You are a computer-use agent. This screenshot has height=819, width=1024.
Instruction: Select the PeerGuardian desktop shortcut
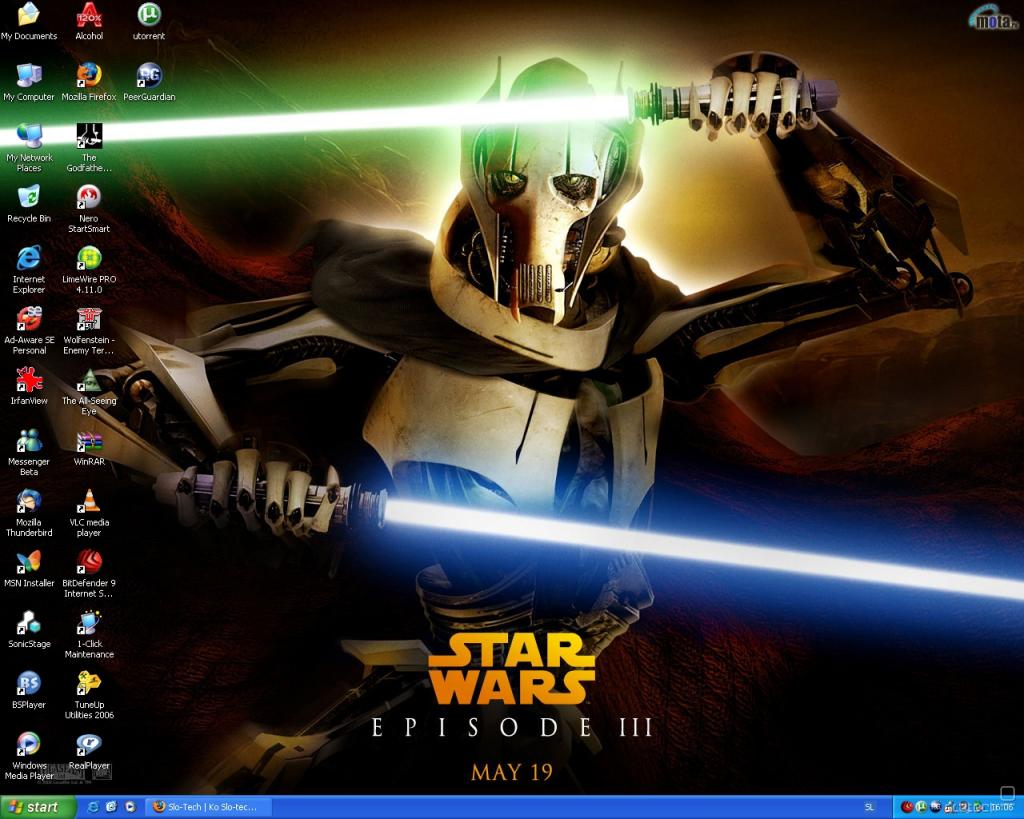[149, 82]
